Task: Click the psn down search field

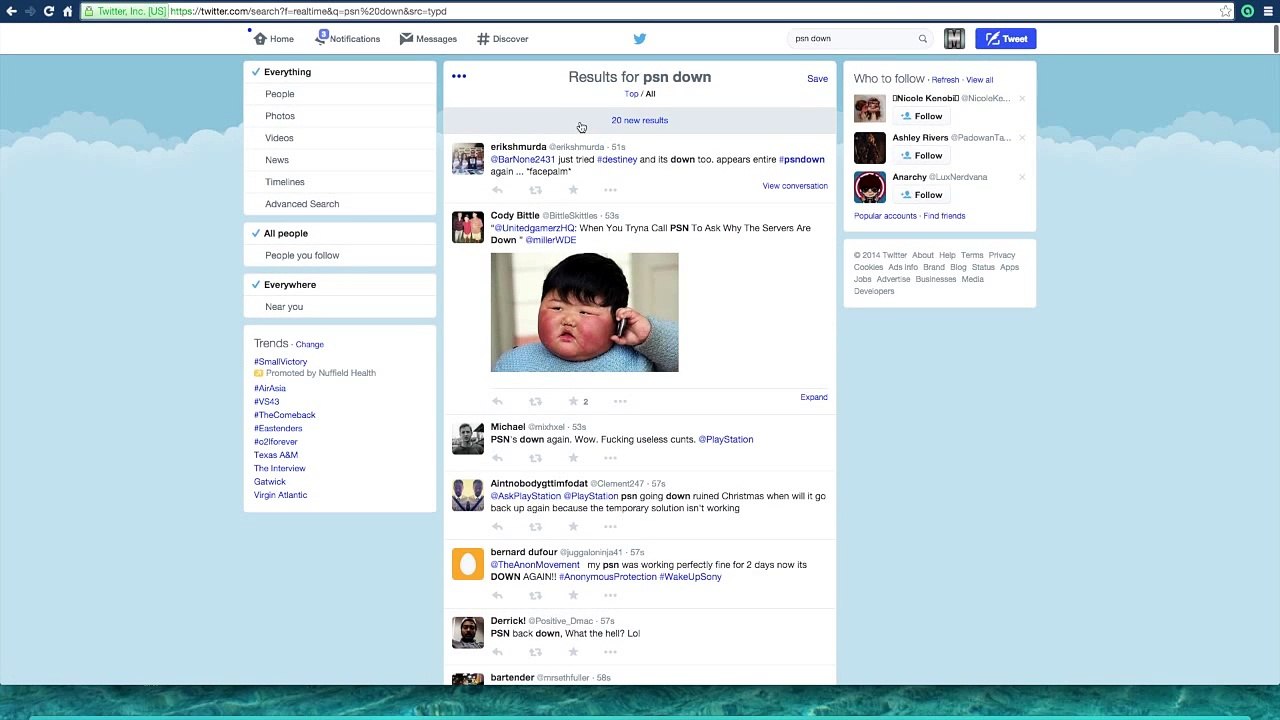Action: click(x=850, y=39)
